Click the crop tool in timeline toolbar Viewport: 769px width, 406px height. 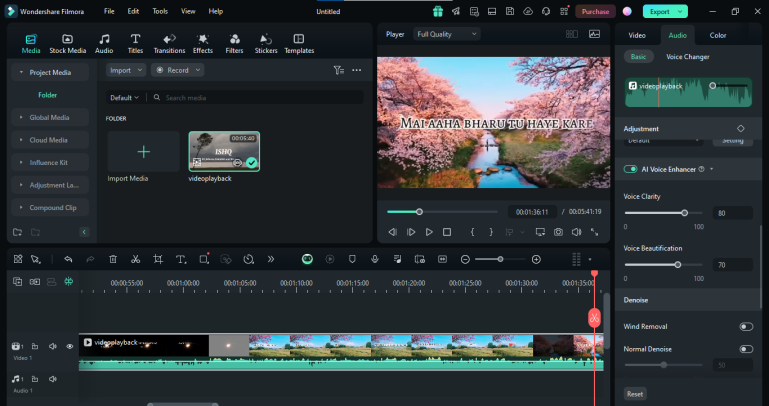(158, 259)
